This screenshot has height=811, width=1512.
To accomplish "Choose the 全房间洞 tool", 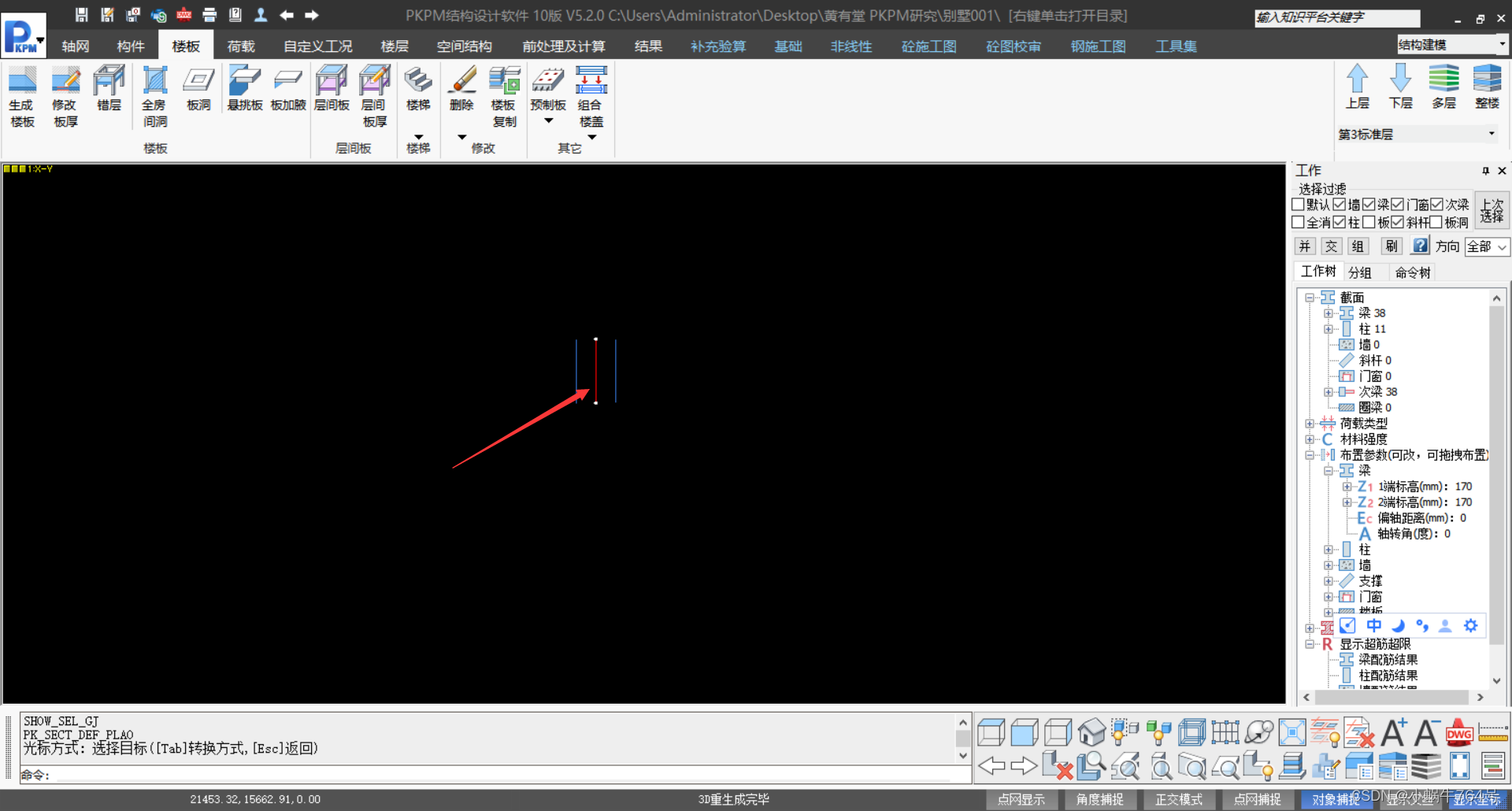I will click(154, 96).
